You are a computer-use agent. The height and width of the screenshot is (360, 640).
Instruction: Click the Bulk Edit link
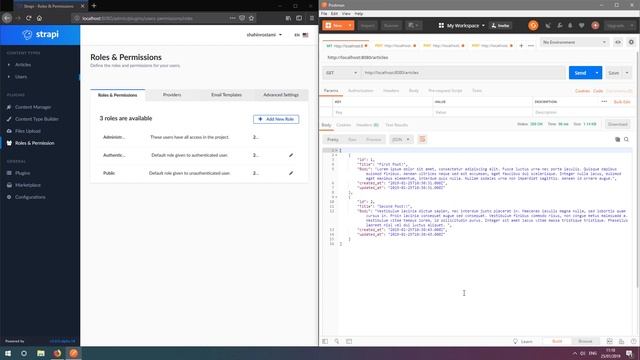pos(622,102)
